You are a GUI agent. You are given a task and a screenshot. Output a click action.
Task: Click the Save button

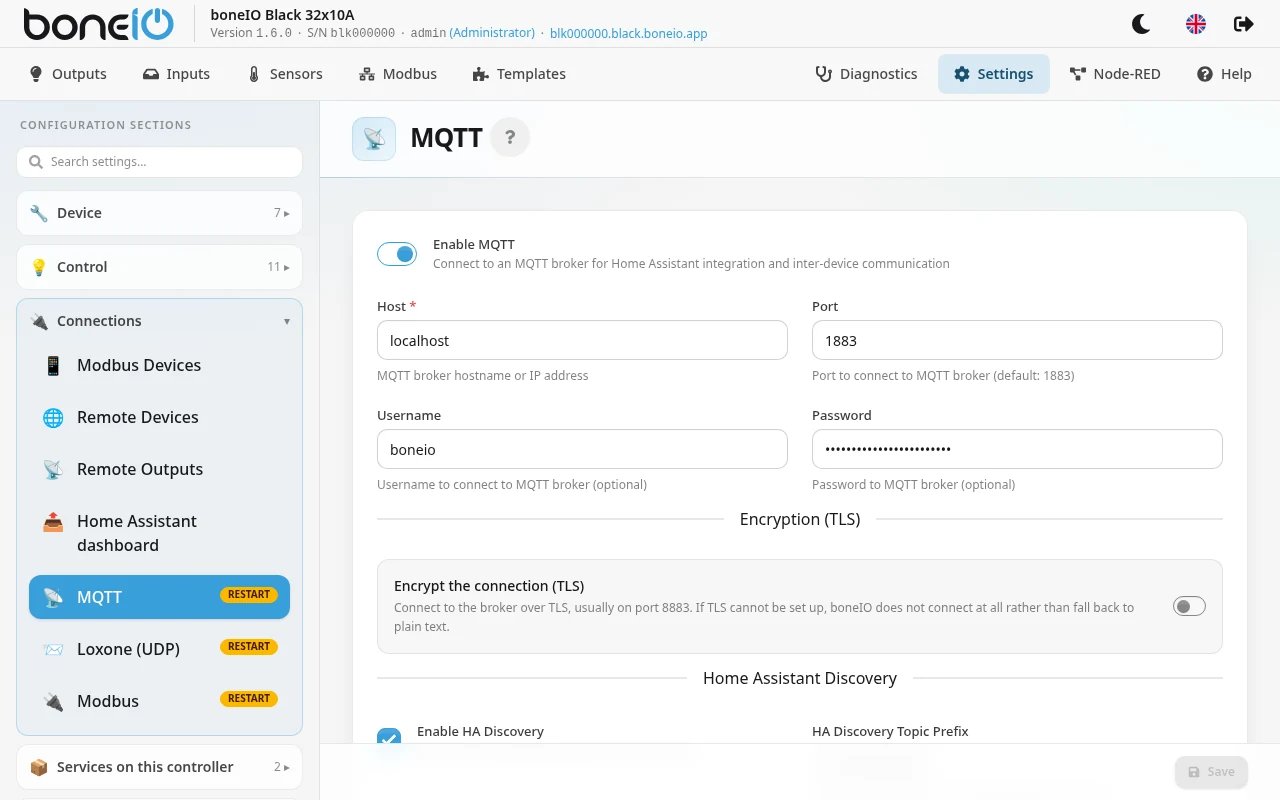coord(1211,772)
